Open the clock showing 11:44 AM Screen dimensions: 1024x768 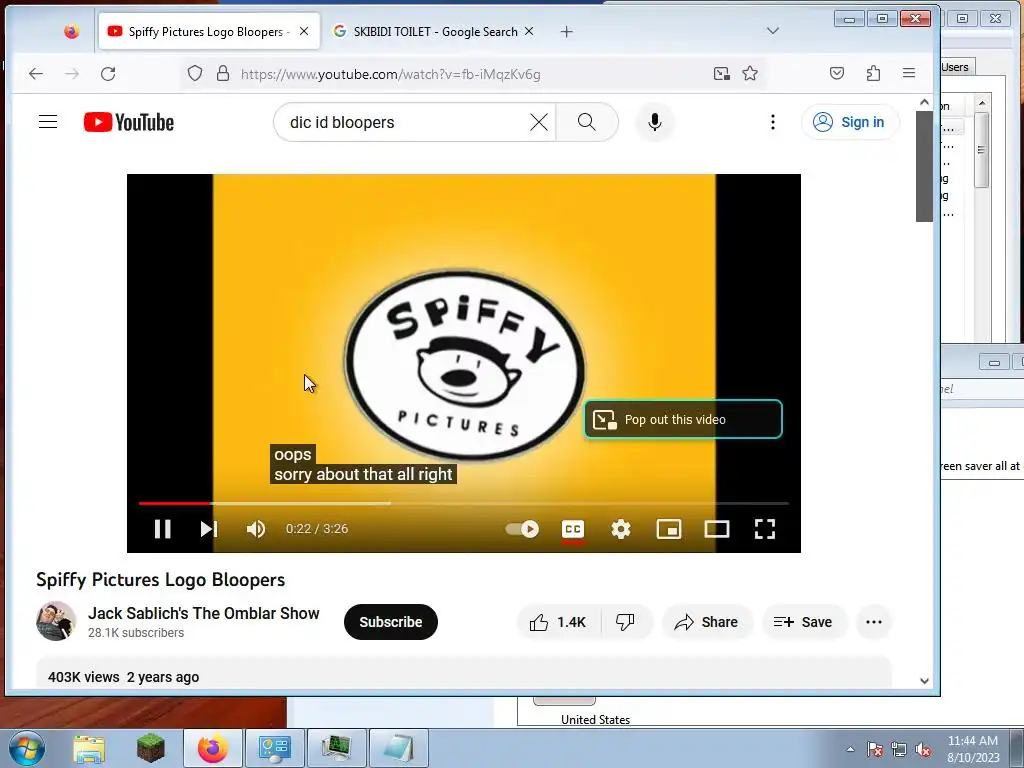[x=973, y=749]
